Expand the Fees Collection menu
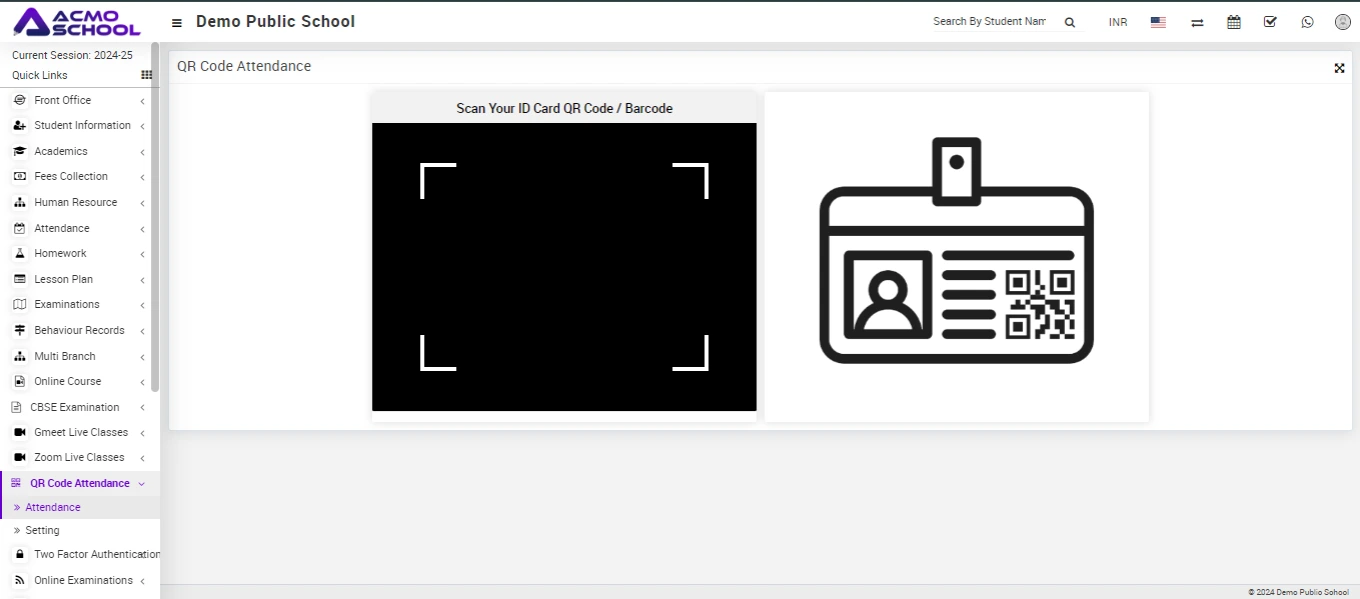 pos(70,177)
